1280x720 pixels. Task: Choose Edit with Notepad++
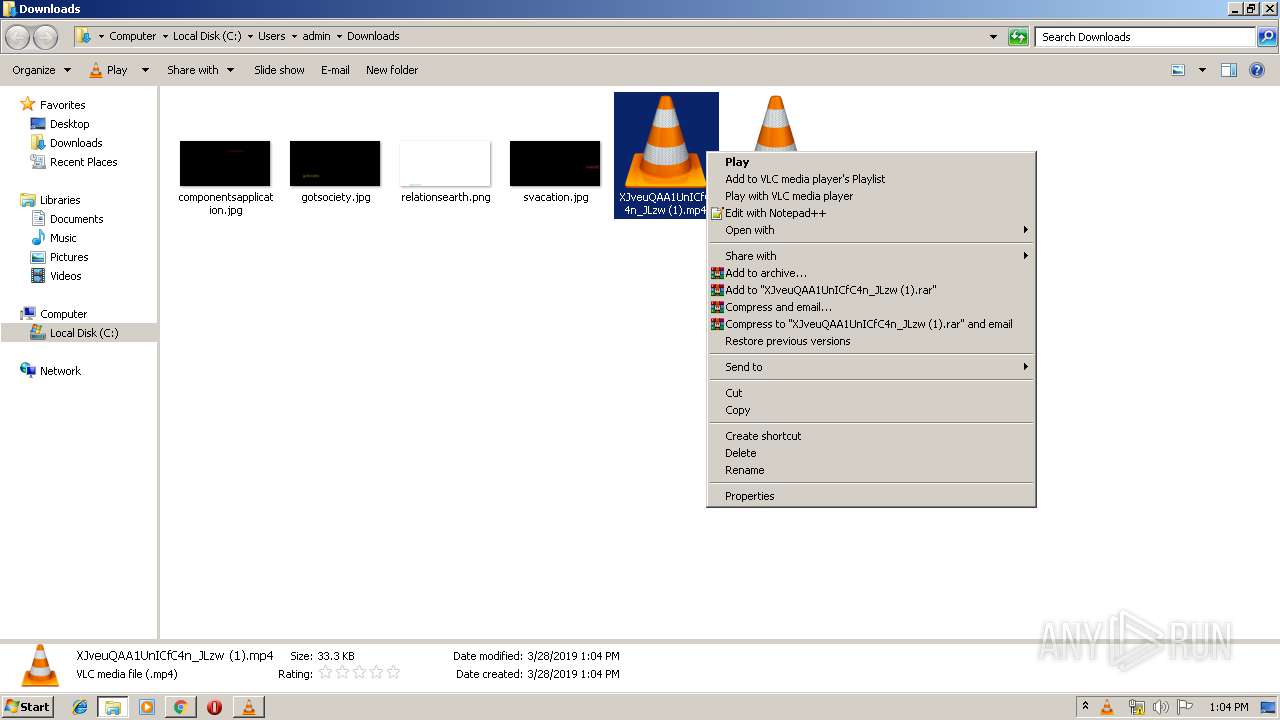pos(775,213)
